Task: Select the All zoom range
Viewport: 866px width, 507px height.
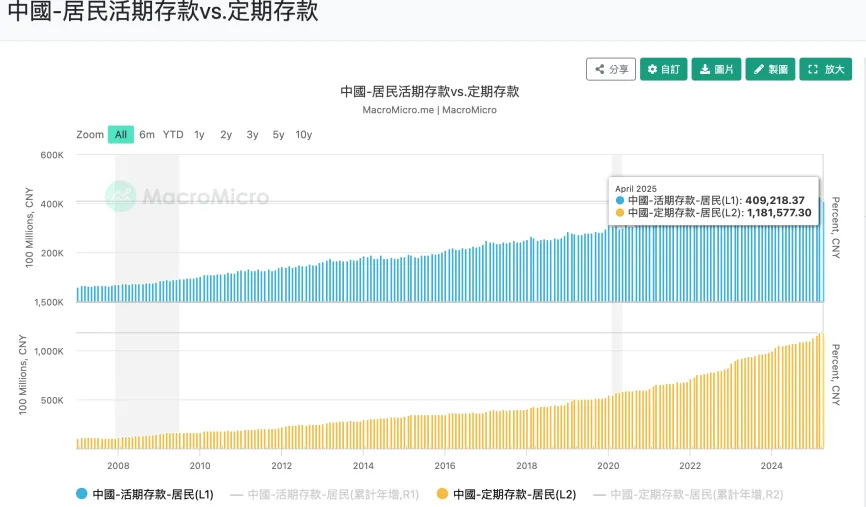Action: coord(121,134)
